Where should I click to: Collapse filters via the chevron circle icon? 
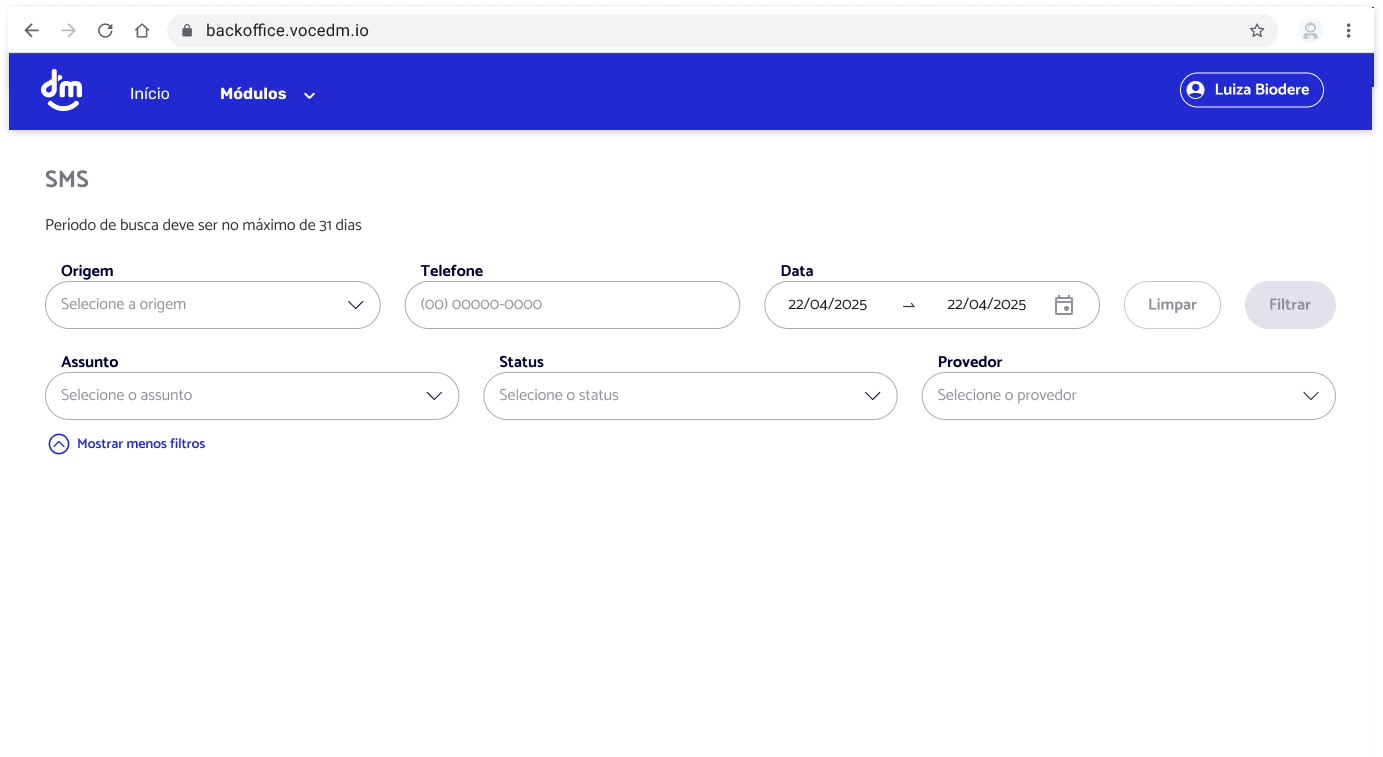tap(59, 443)
